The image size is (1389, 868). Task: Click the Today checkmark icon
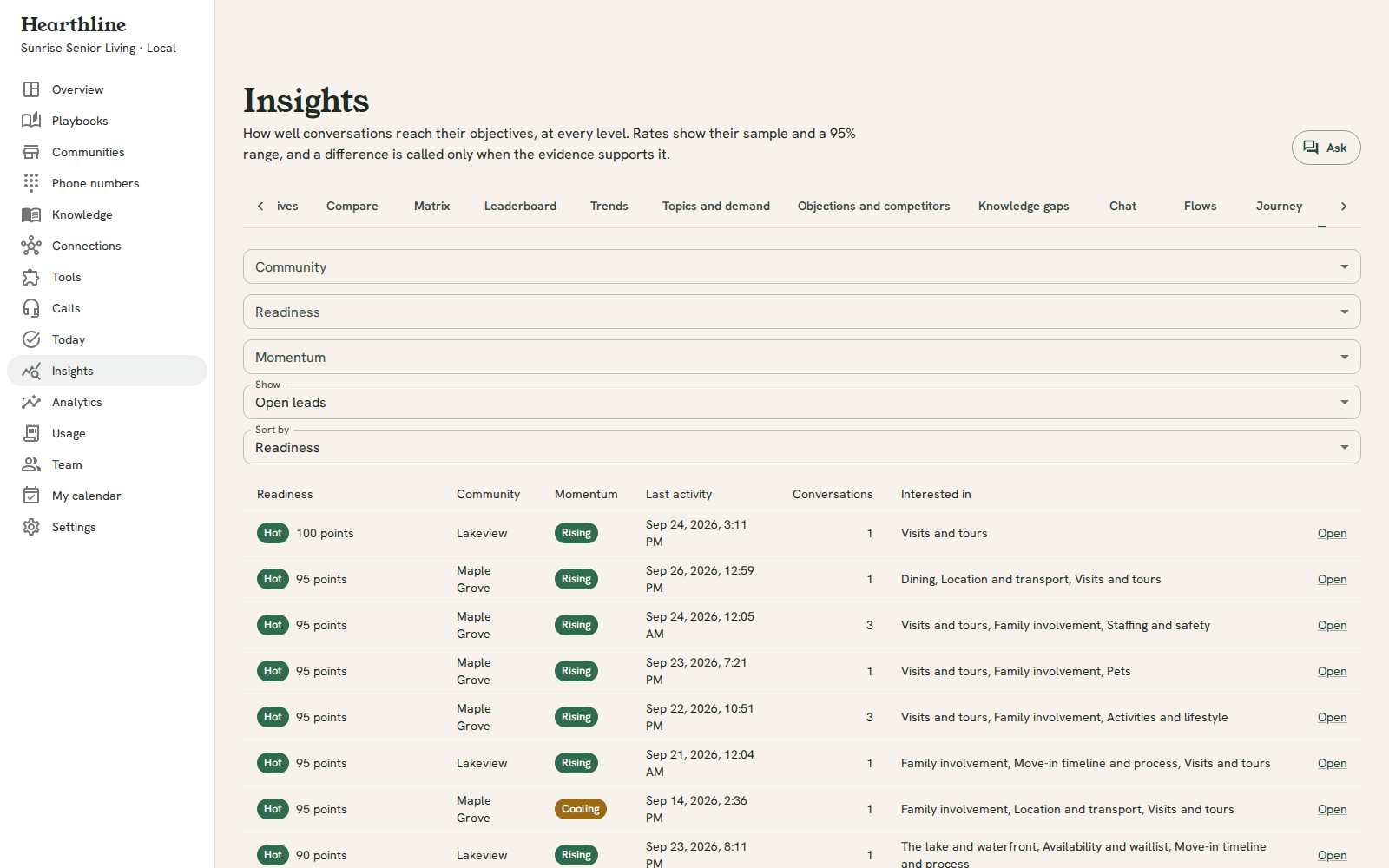pos(31,339)
